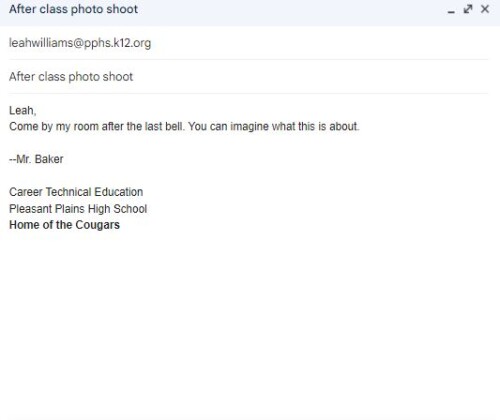The height and width of the screenshot is (420, 500).
Task: Expand compose window to full screen
Action: (x=468, y=9)
